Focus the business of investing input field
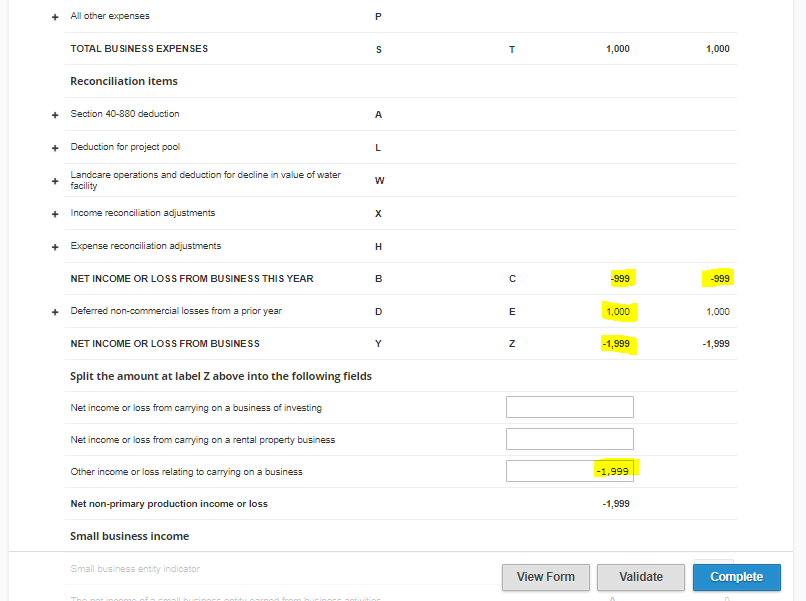The image size is (806, 601). coord(570,407)
